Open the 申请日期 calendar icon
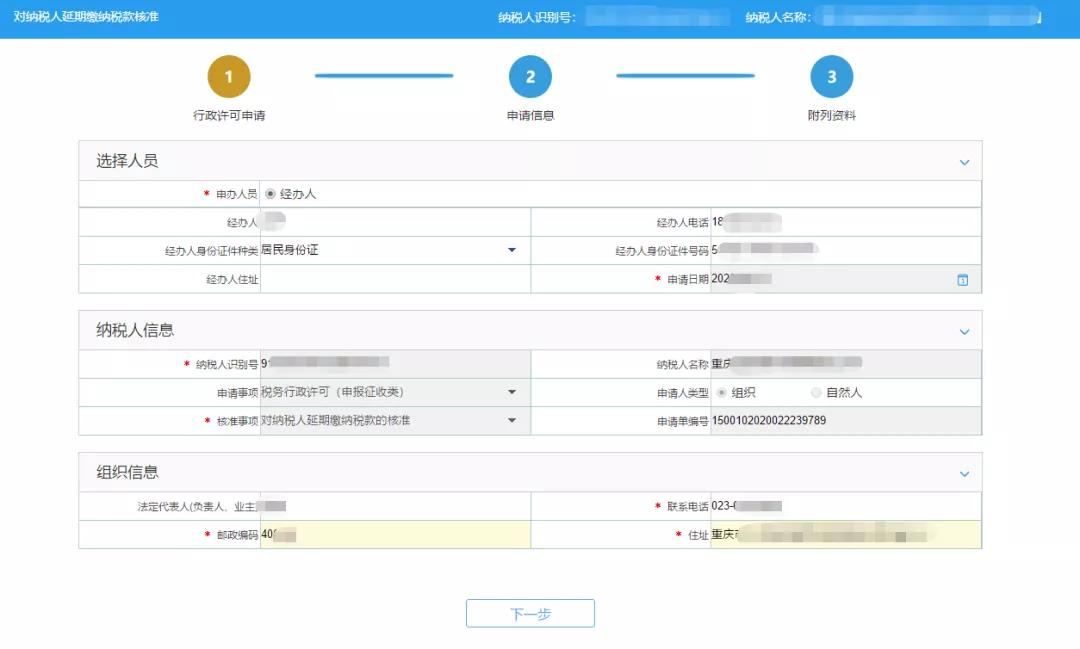The width and height of the screenshot is (1080, 649). pos(962,280)
